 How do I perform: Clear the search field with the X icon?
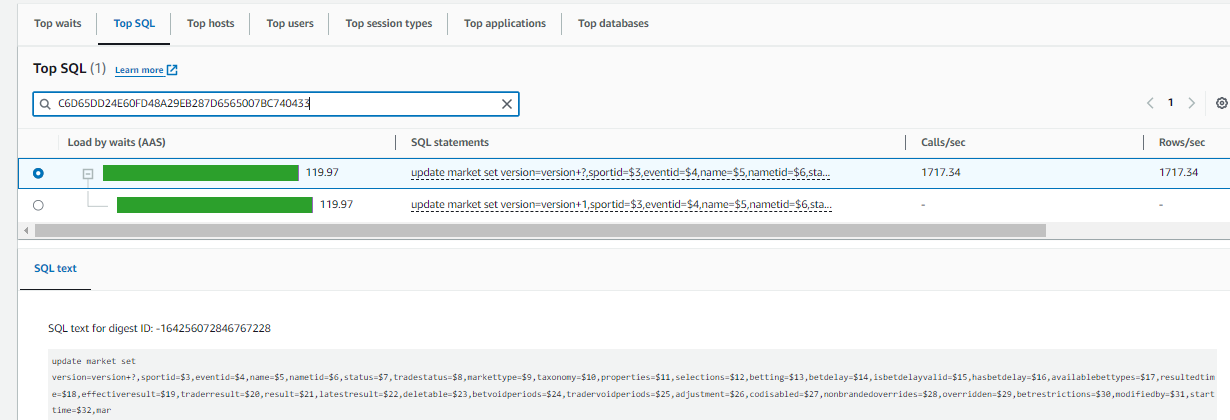click(506, 104)
